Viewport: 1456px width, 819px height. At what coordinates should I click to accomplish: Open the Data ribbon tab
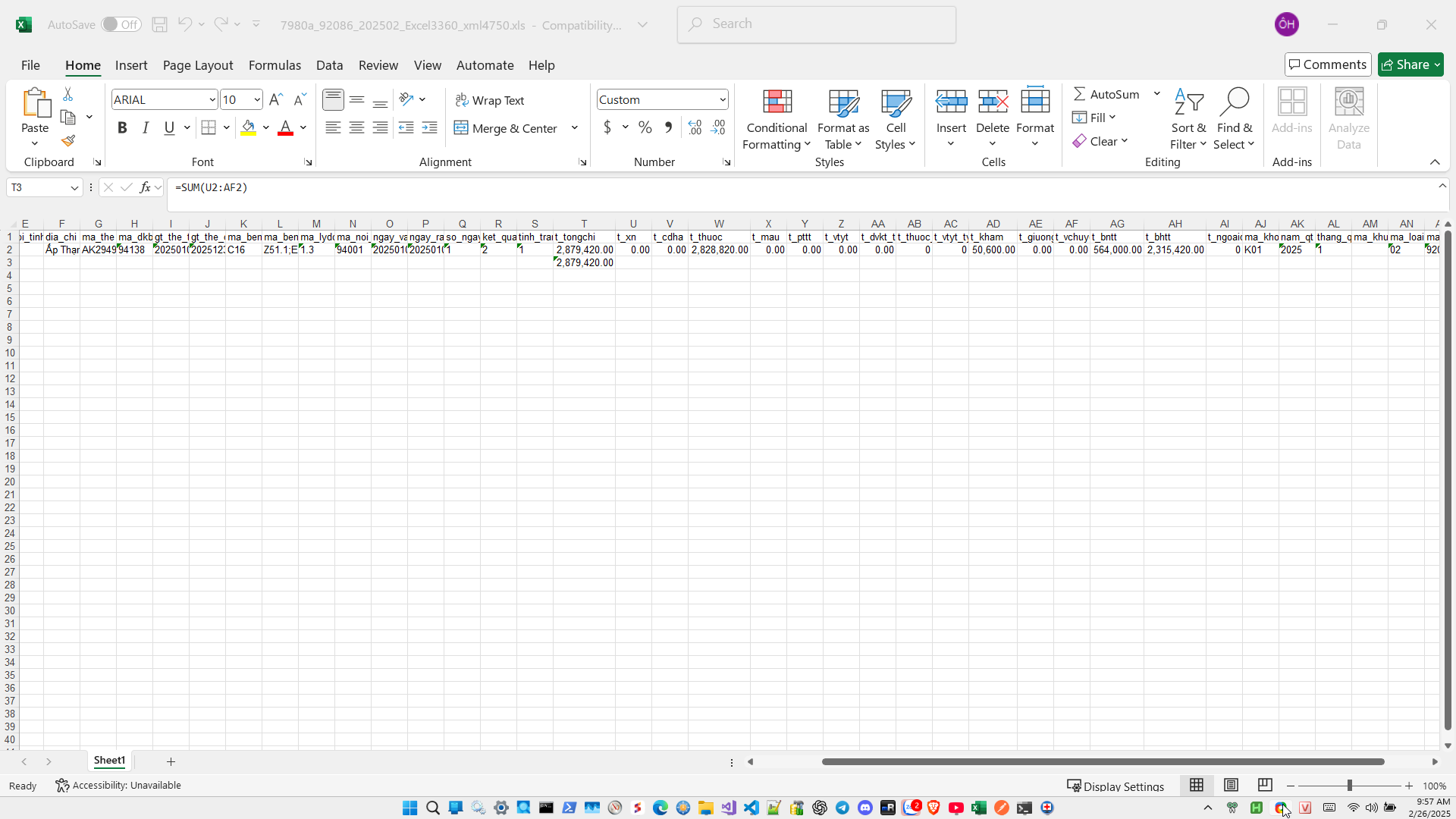click(329, 65)
